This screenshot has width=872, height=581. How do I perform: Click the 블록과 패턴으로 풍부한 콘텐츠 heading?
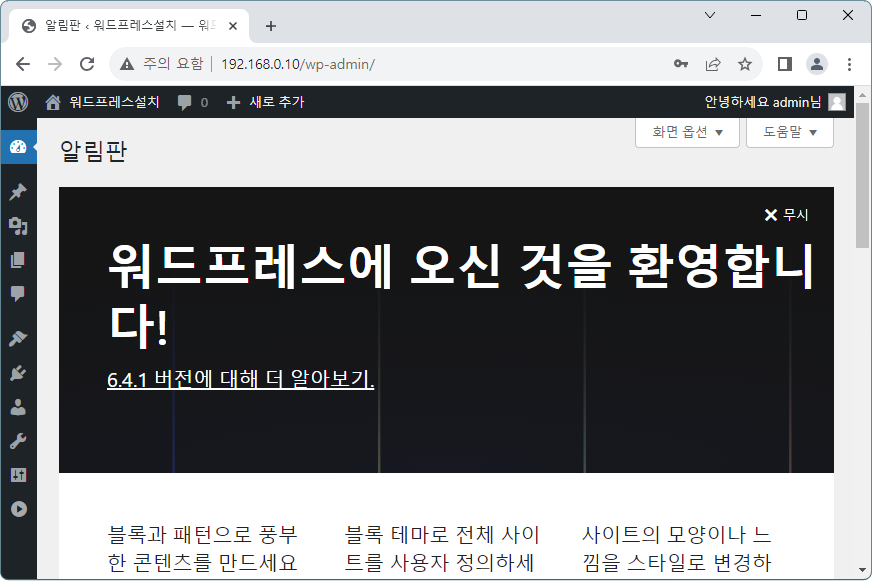[x=203, y=549]
